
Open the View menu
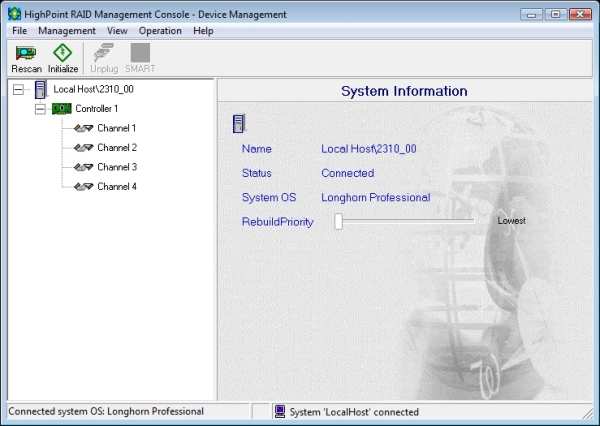117,31
